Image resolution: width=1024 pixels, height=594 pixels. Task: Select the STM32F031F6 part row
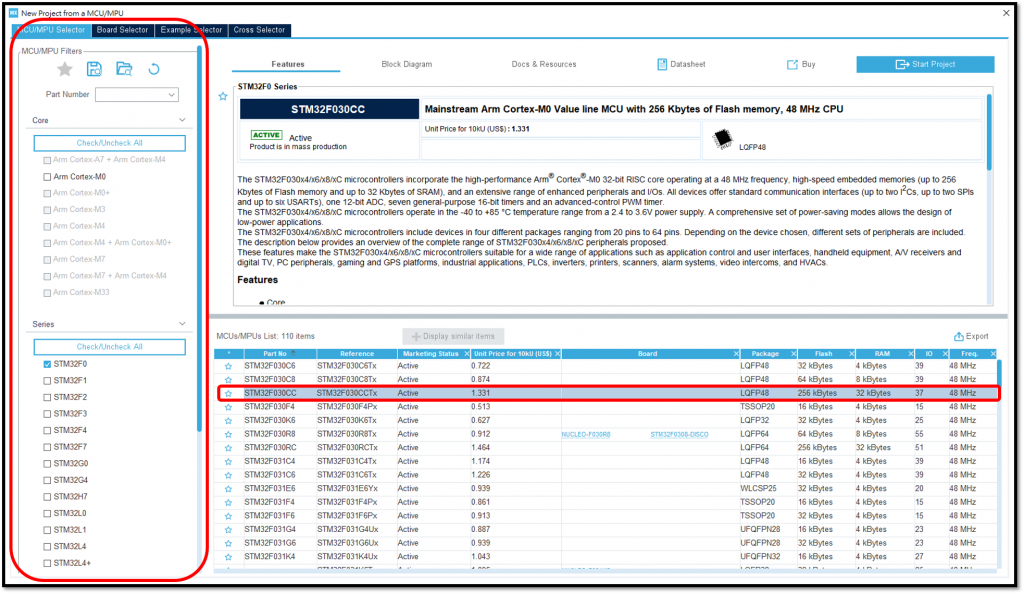point(606,517)
